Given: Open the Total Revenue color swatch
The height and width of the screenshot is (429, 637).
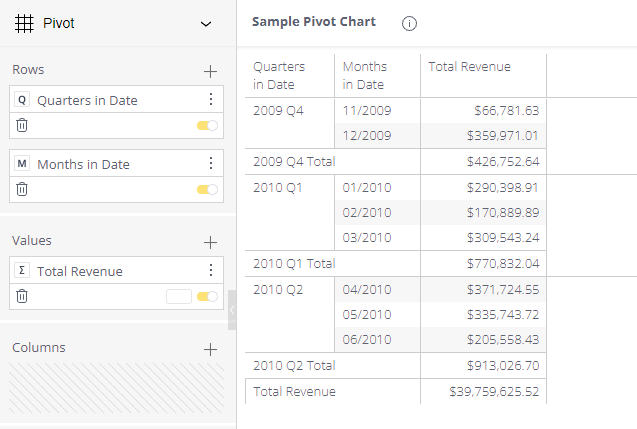Looking at the screenshot, I should (178, 296).
